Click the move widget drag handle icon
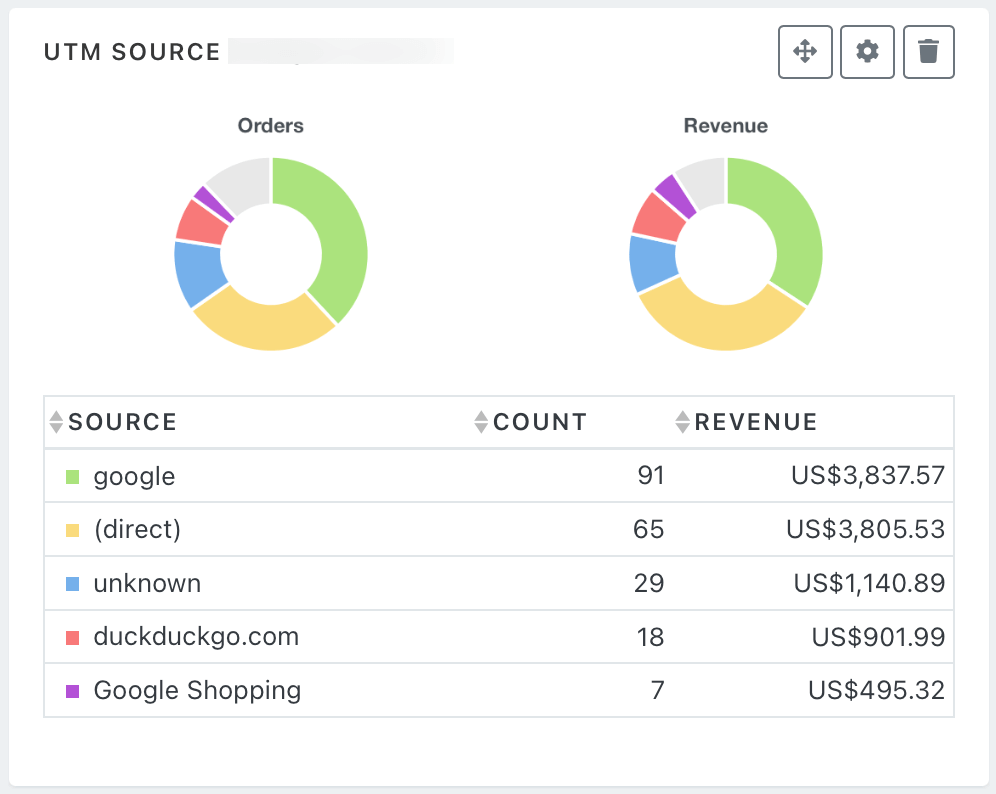Screen dimensions: 996x794 [x=805, y=52]
